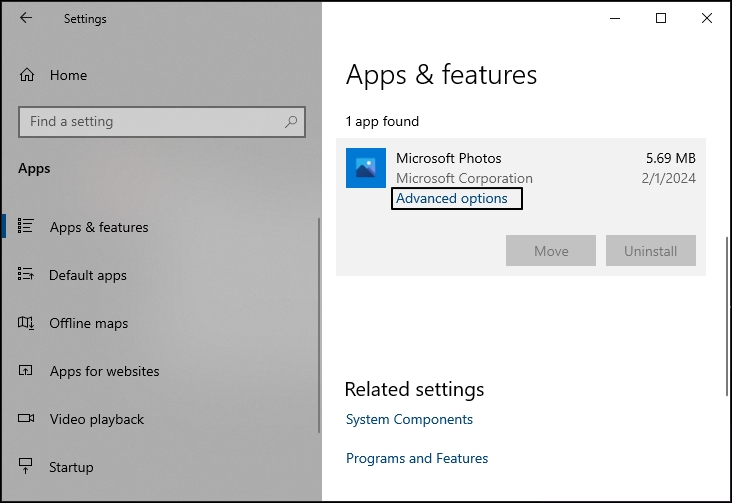Open the Home menu label
The width and height of the screenshot is (732, 503).
click(x=68, y=75)
